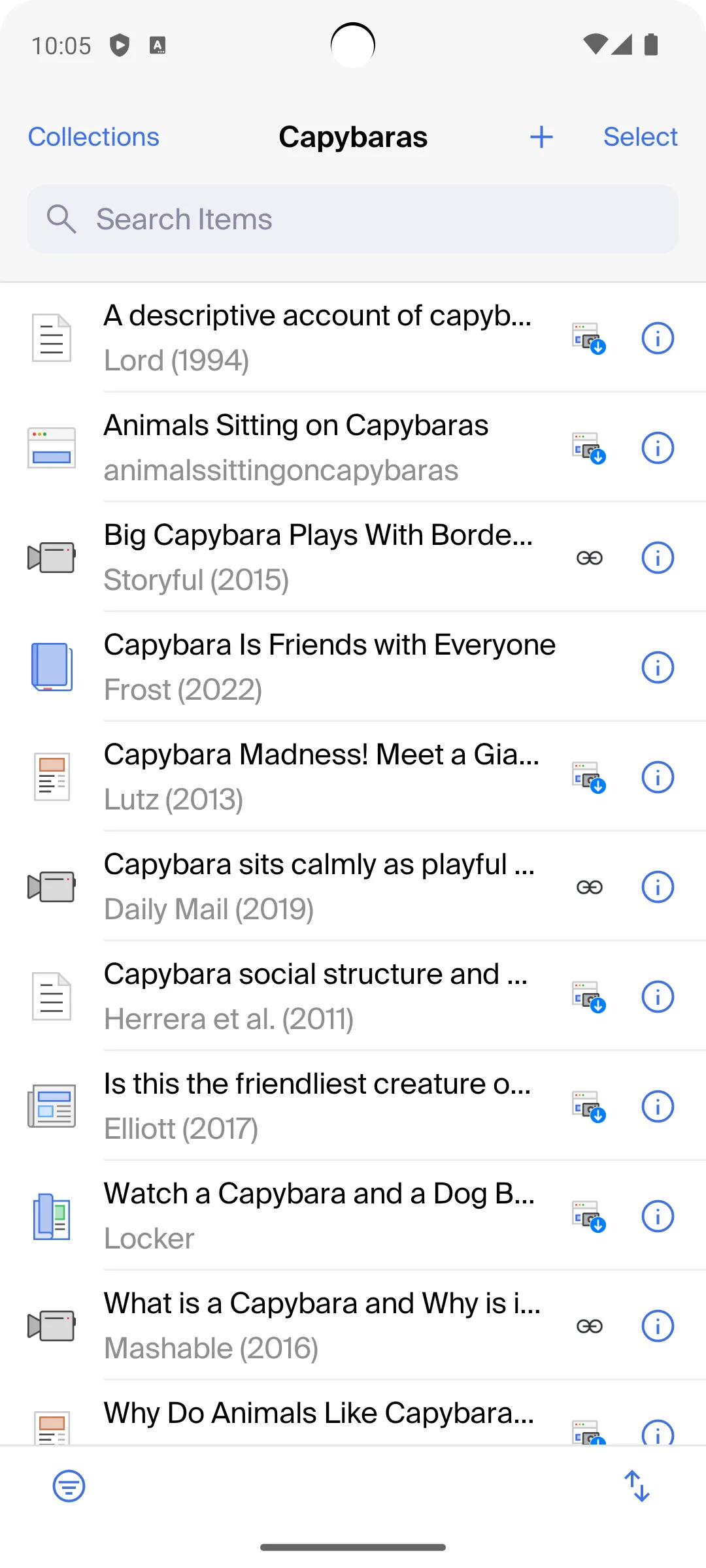Open info for Locker item
This screenshot has width=706, height=1568.
[658, 1217]
